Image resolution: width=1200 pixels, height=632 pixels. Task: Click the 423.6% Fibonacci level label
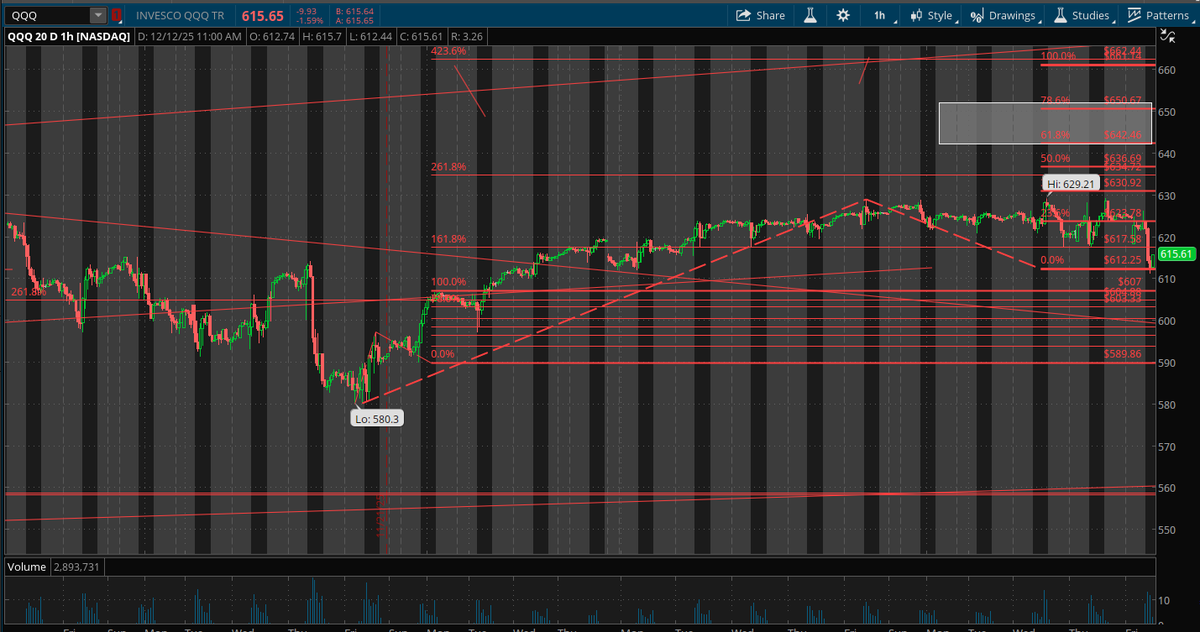(x=448, y=51)
